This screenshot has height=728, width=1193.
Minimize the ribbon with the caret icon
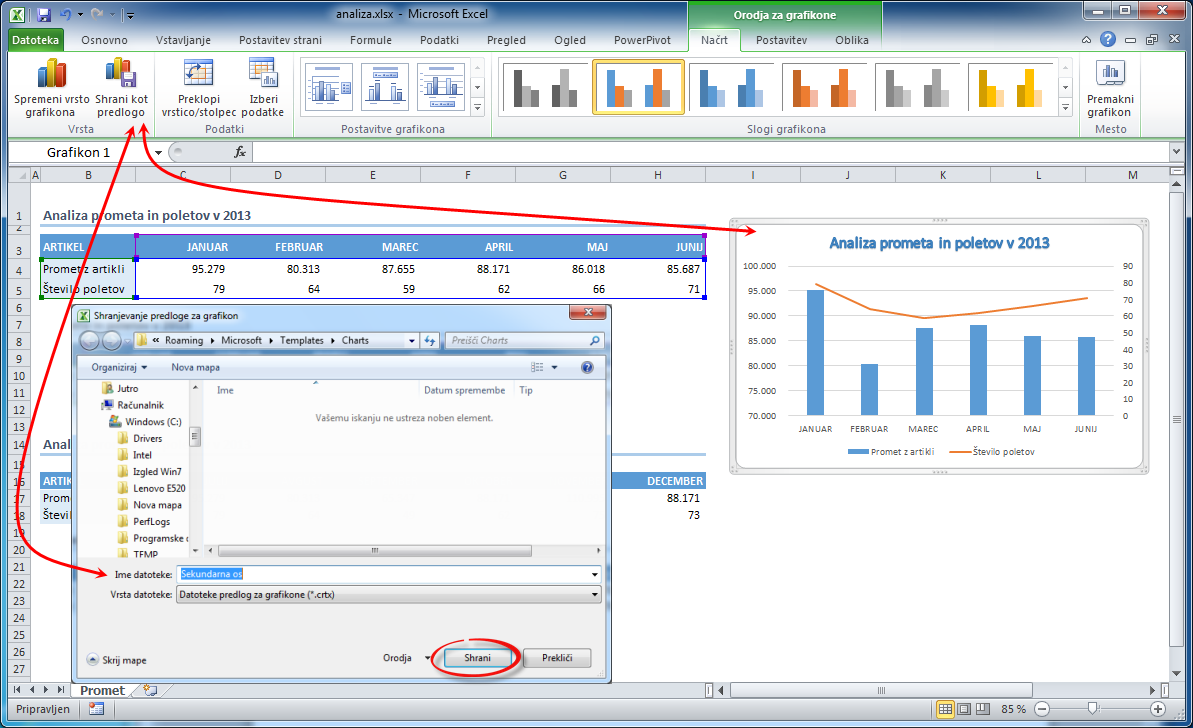tap(1086, 40)
